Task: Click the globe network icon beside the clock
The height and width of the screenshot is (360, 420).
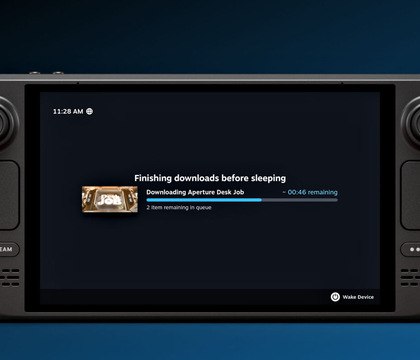Action: pyautogui.click(x=89, y=111)
